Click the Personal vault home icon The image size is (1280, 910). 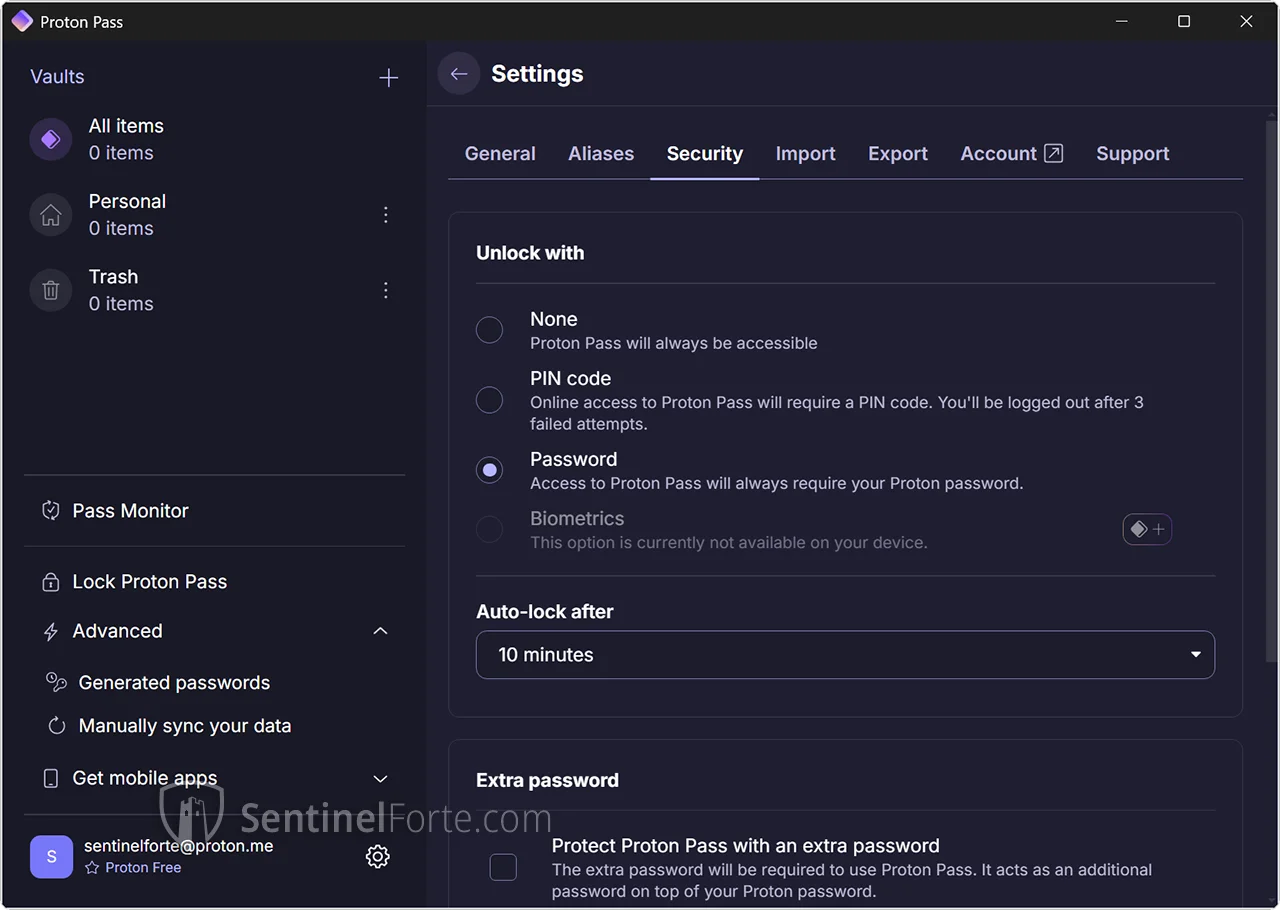(51, 215)
